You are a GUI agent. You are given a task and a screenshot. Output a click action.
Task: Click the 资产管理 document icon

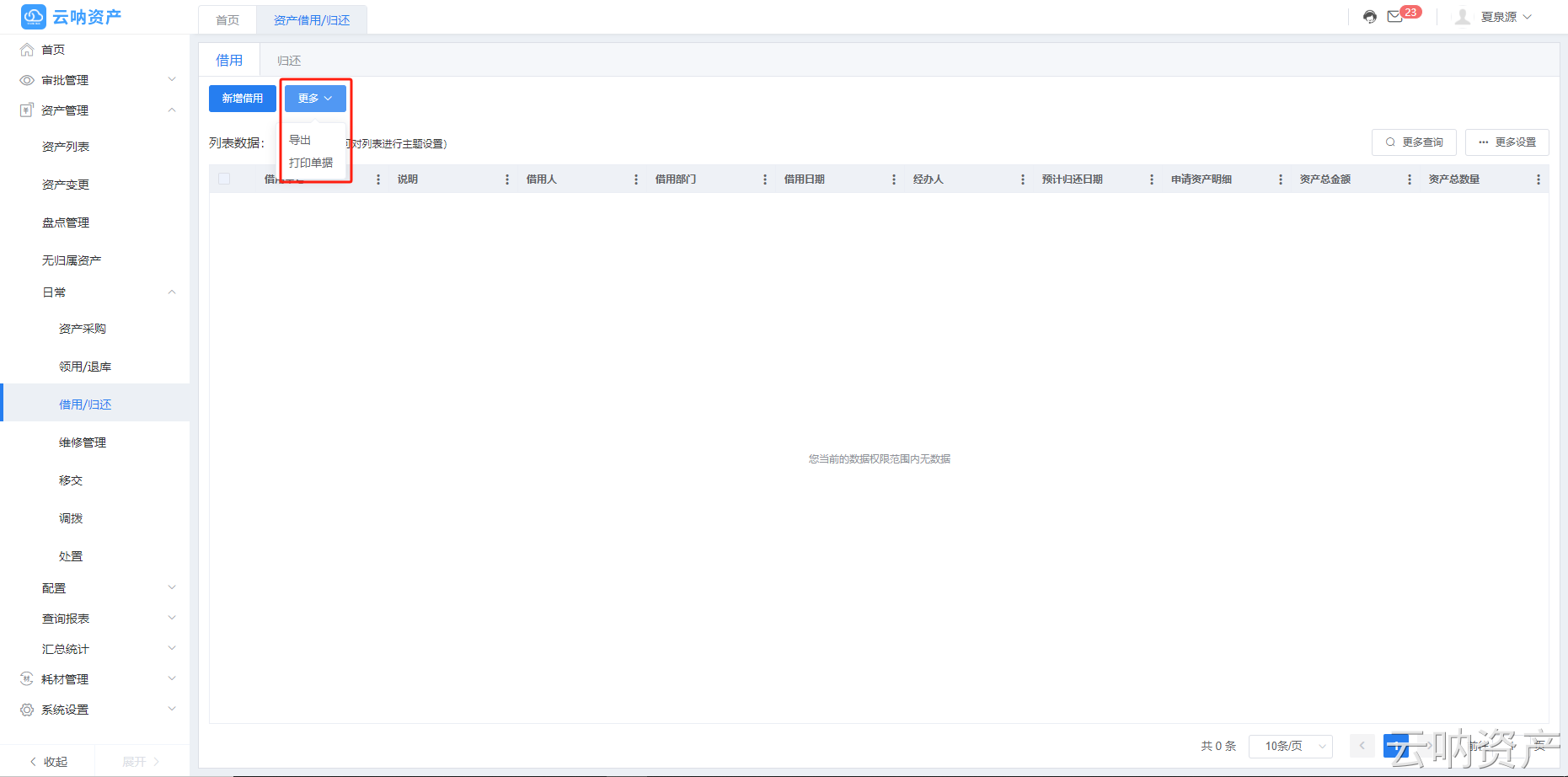(27, 110)
